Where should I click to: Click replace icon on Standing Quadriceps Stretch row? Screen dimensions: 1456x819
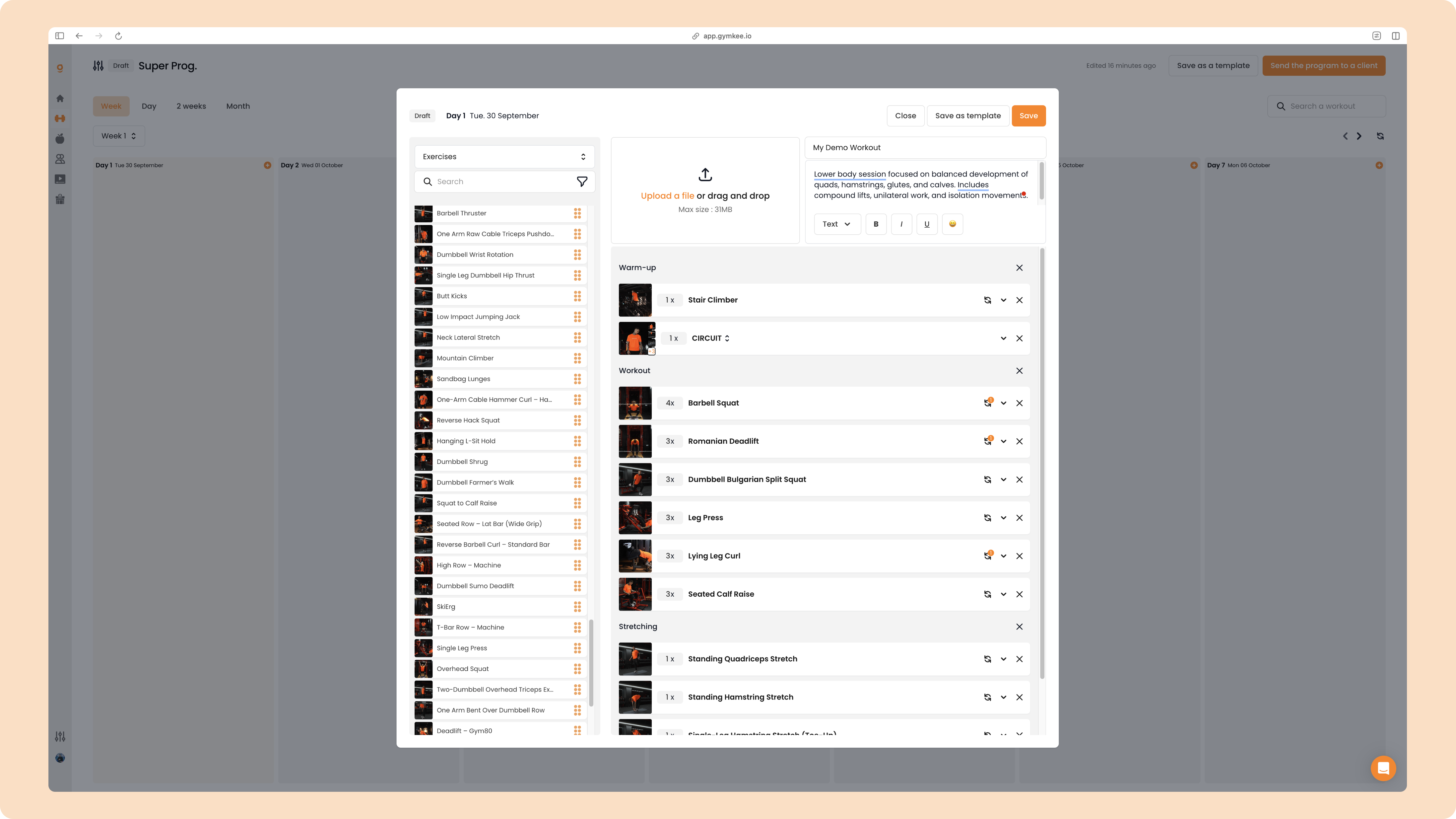coord(987,659)
